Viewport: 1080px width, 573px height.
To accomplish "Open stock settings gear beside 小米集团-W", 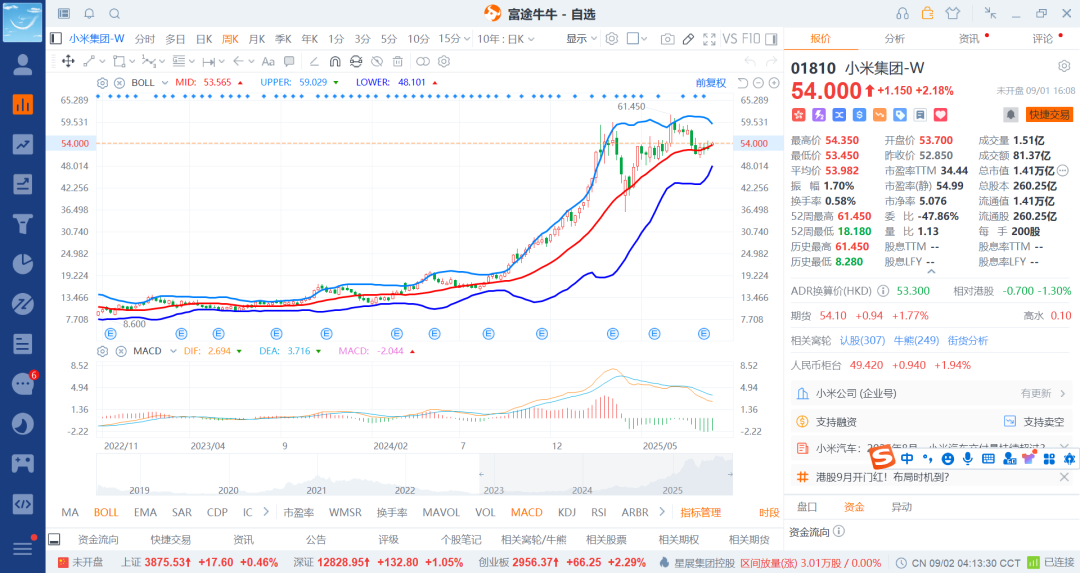I will tap(1064, 67).
